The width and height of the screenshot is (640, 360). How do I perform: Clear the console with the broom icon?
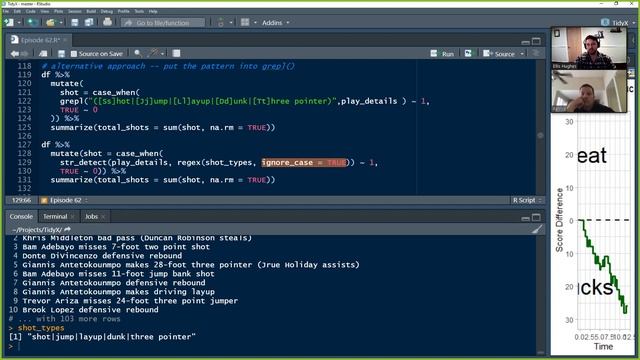coord(537,229)
